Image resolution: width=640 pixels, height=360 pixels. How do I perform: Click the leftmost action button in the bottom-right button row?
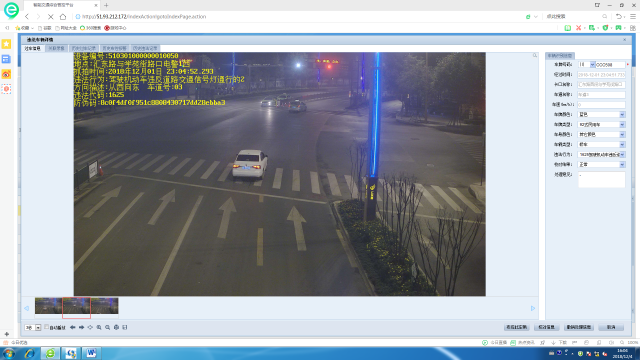pyautogui.click(x=517, y=327)
